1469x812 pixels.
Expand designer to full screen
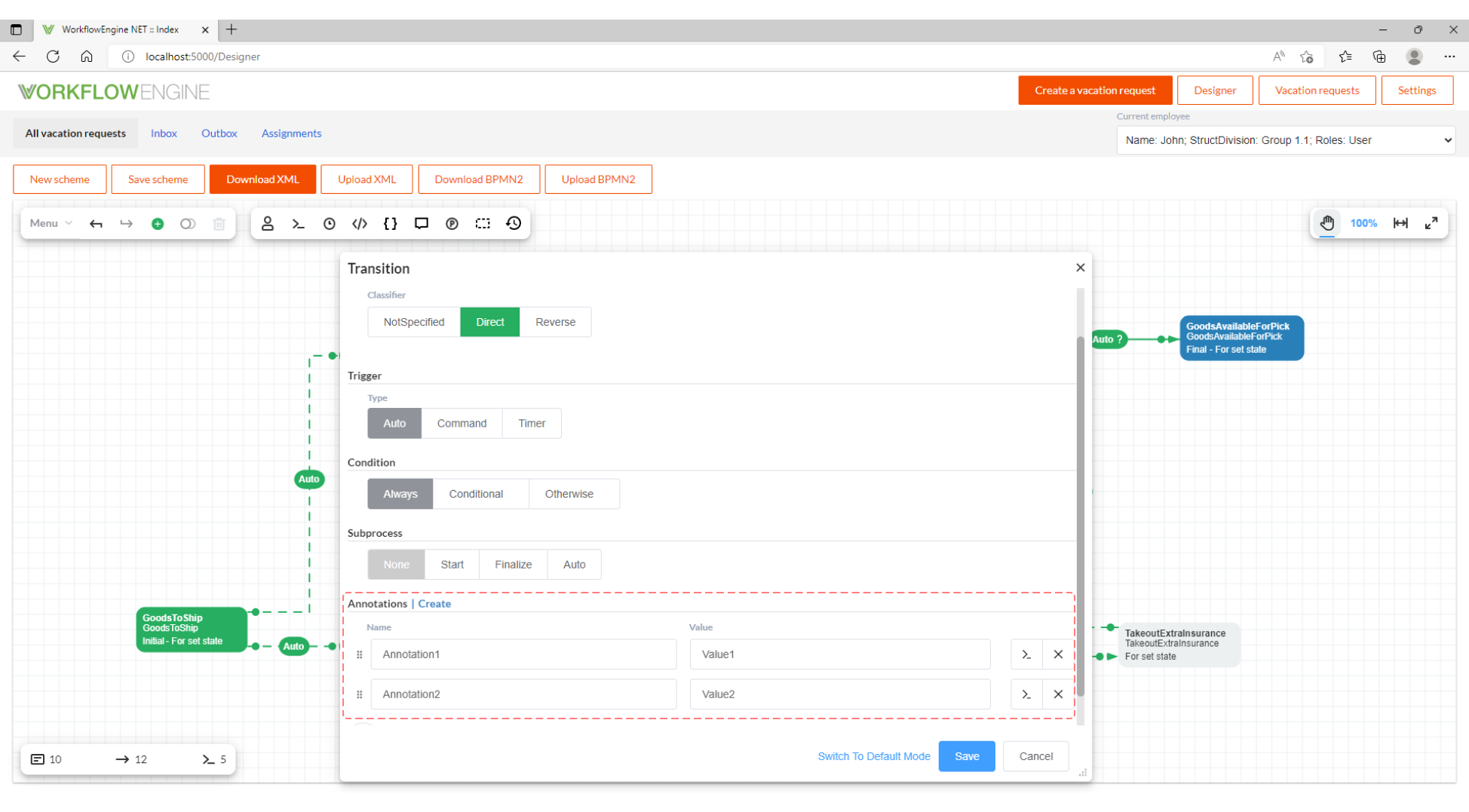click(1431, 223)
